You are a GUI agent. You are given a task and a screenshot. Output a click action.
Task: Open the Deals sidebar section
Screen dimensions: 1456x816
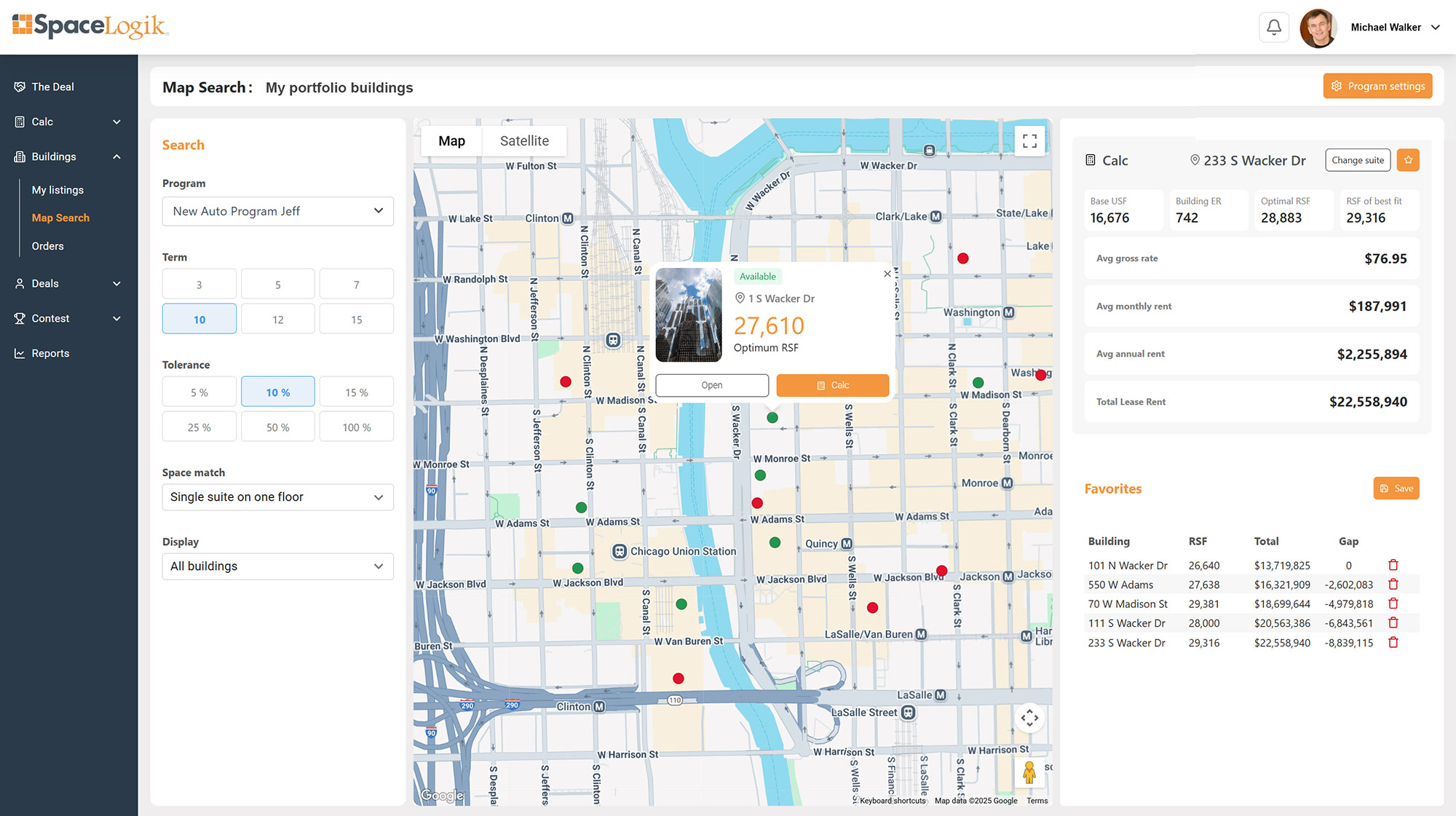[x=44, y=283]
